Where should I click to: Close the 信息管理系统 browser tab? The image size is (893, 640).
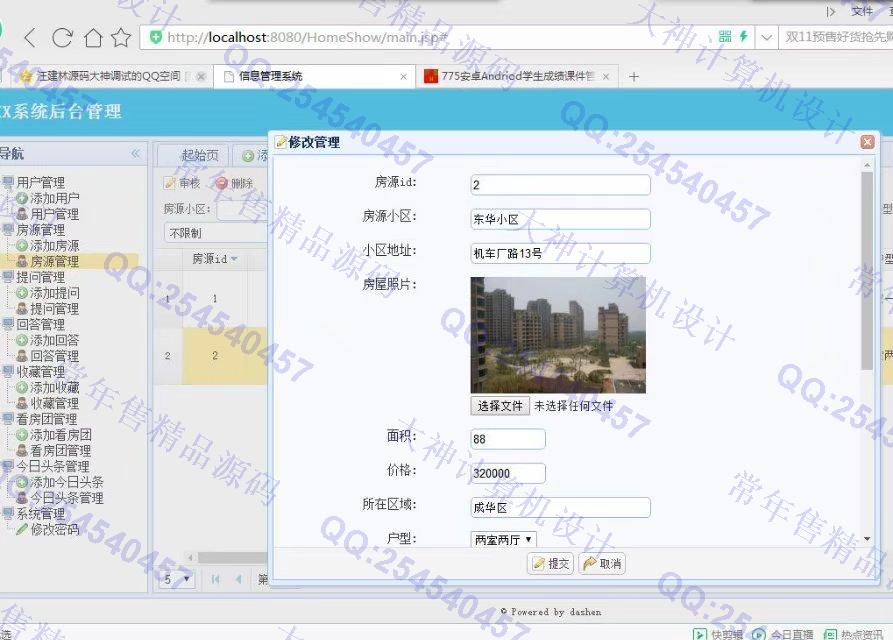click(403, 76)
